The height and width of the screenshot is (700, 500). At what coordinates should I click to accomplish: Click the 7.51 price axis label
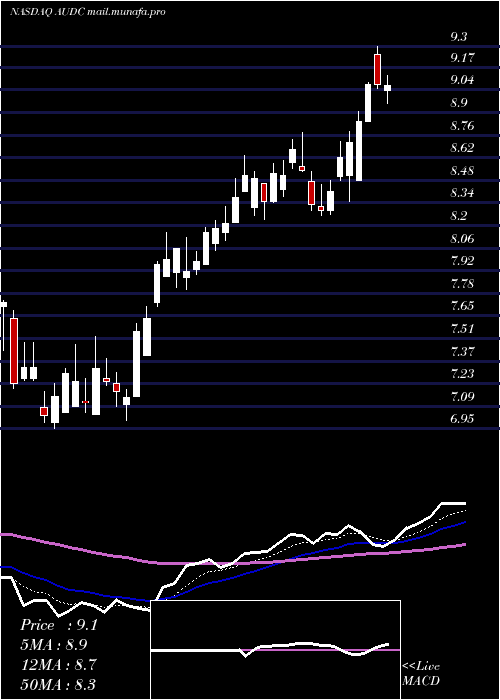[x=462, y=329]
